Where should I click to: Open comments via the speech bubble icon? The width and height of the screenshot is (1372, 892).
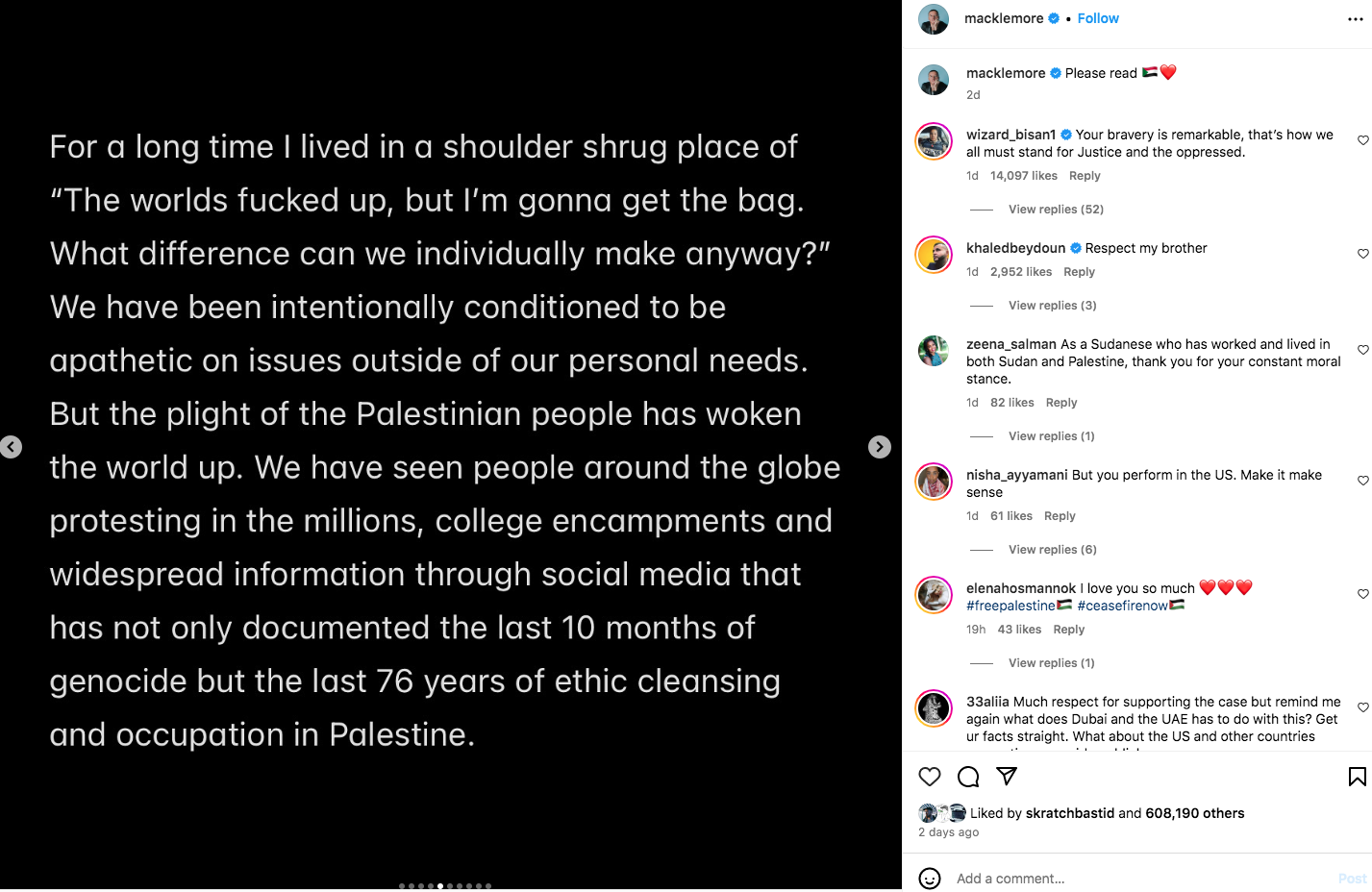click(968, 777)
